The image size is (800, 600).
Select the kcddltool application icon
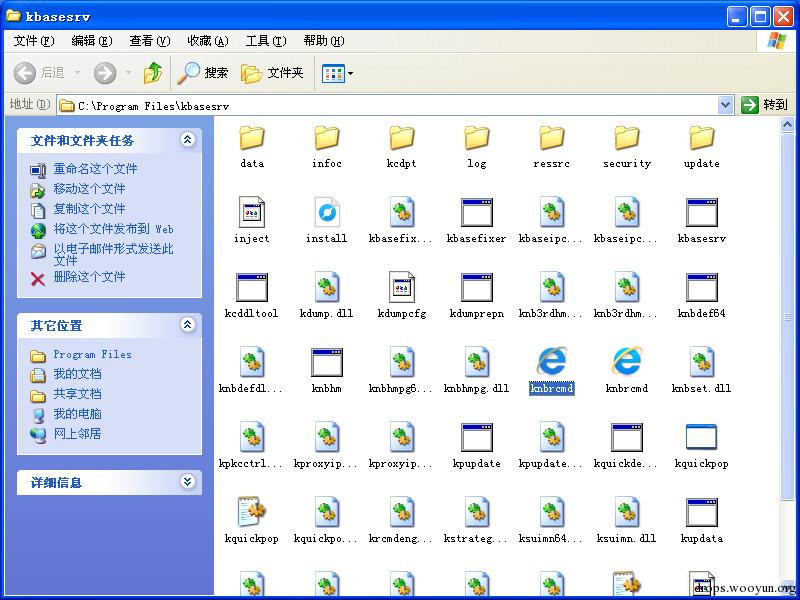(x=252, y=287)
